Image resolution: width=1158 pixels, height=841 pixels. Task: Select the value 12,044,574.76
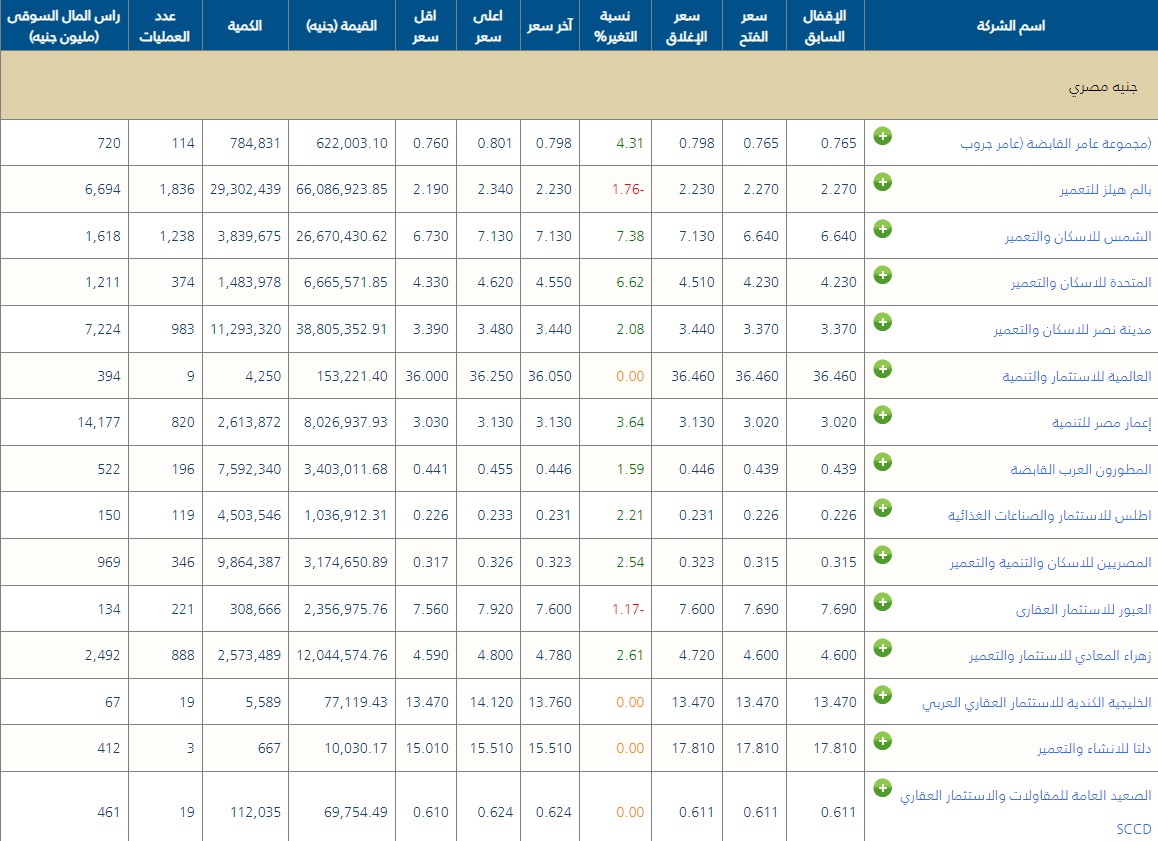coord(342,655)
